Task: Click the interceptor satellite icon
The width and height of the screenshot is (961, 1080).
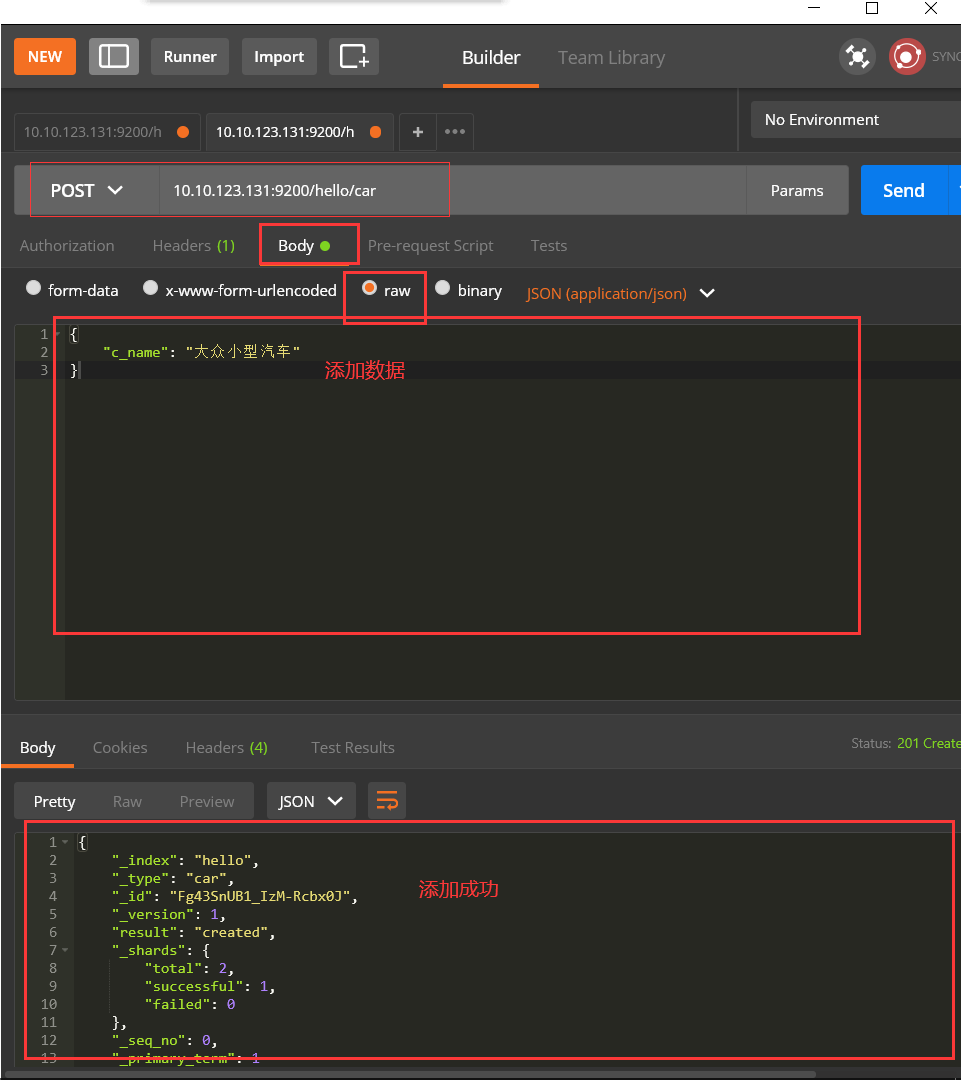Action: [857, 56]
